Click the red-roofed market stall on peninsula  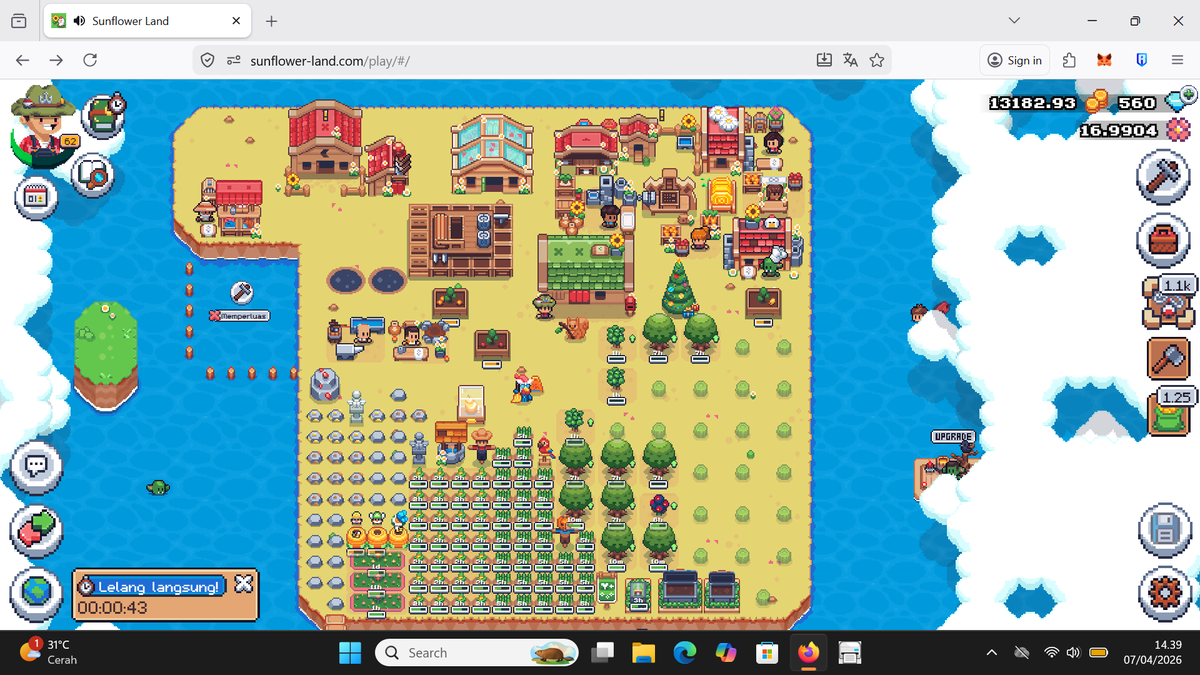click(x=237, y=207)
